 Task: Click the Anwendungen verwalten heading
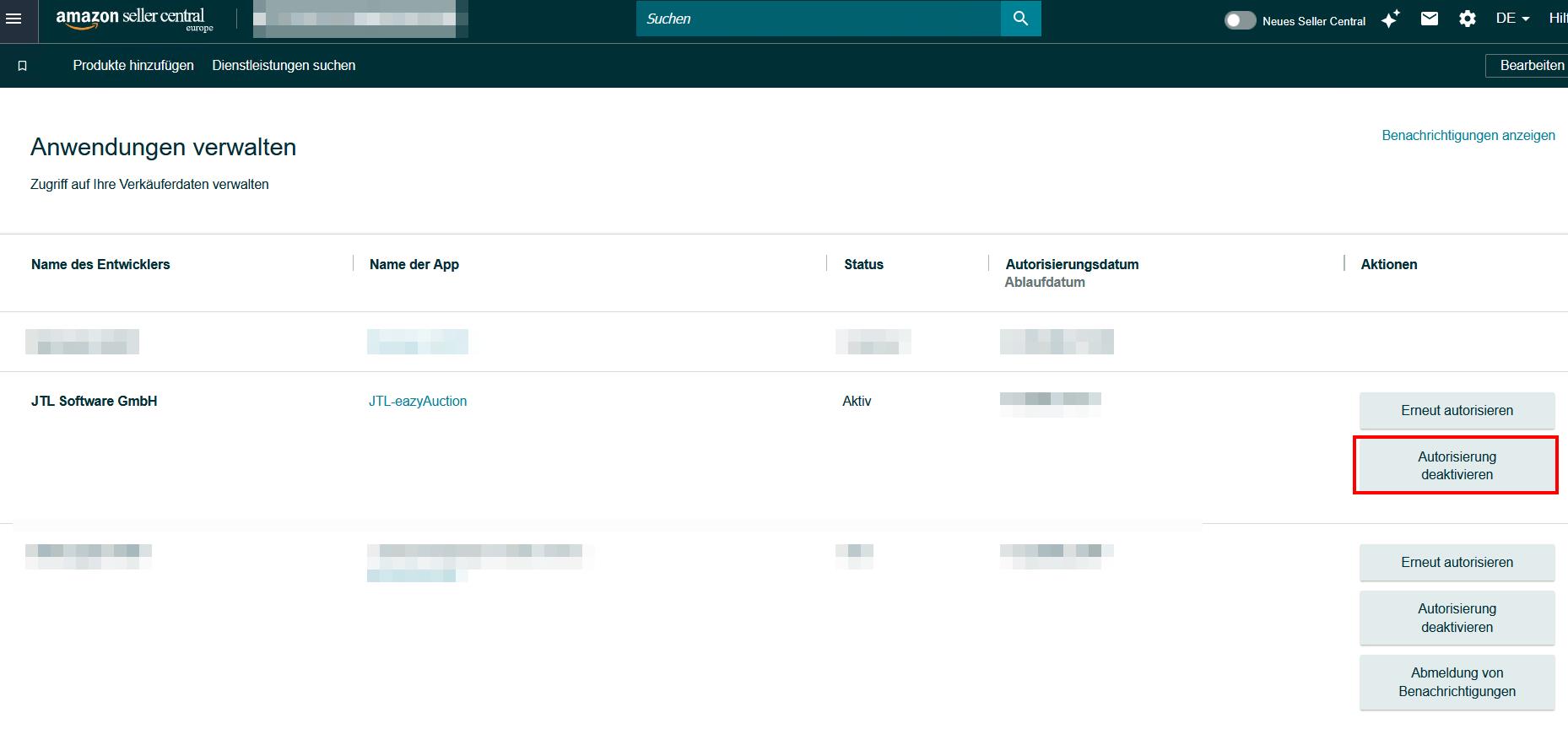pos(164,147)
